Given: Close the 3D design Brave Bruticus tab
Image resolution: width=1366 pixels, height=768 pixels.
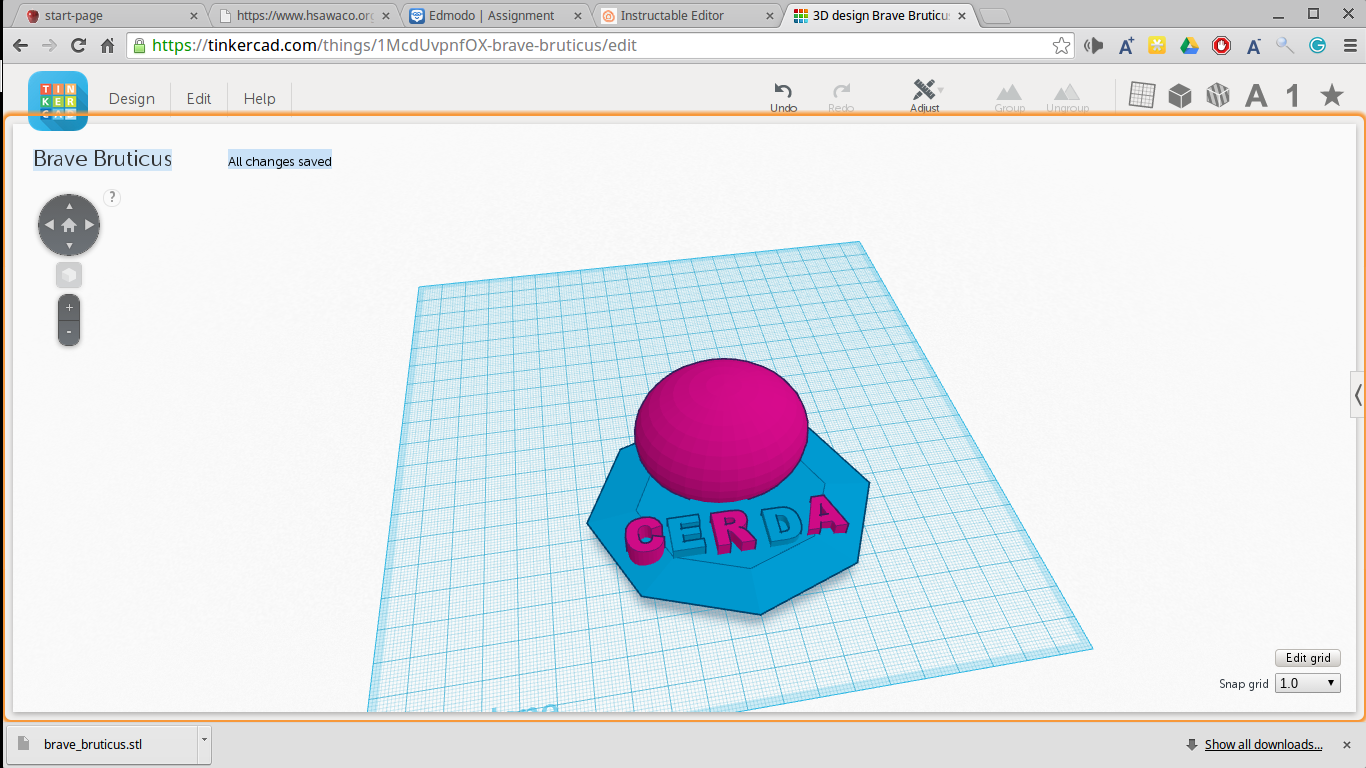Looking at the screenshot, I should pos(961,16).
